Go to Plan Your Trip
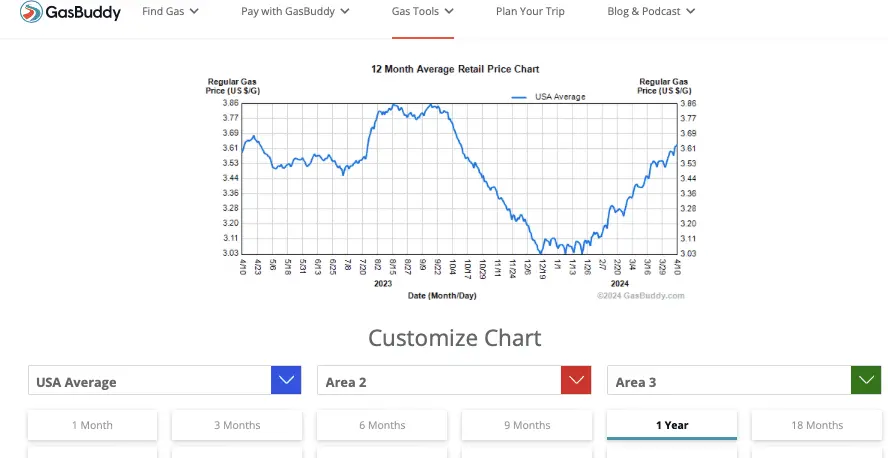 coord(530,12)
